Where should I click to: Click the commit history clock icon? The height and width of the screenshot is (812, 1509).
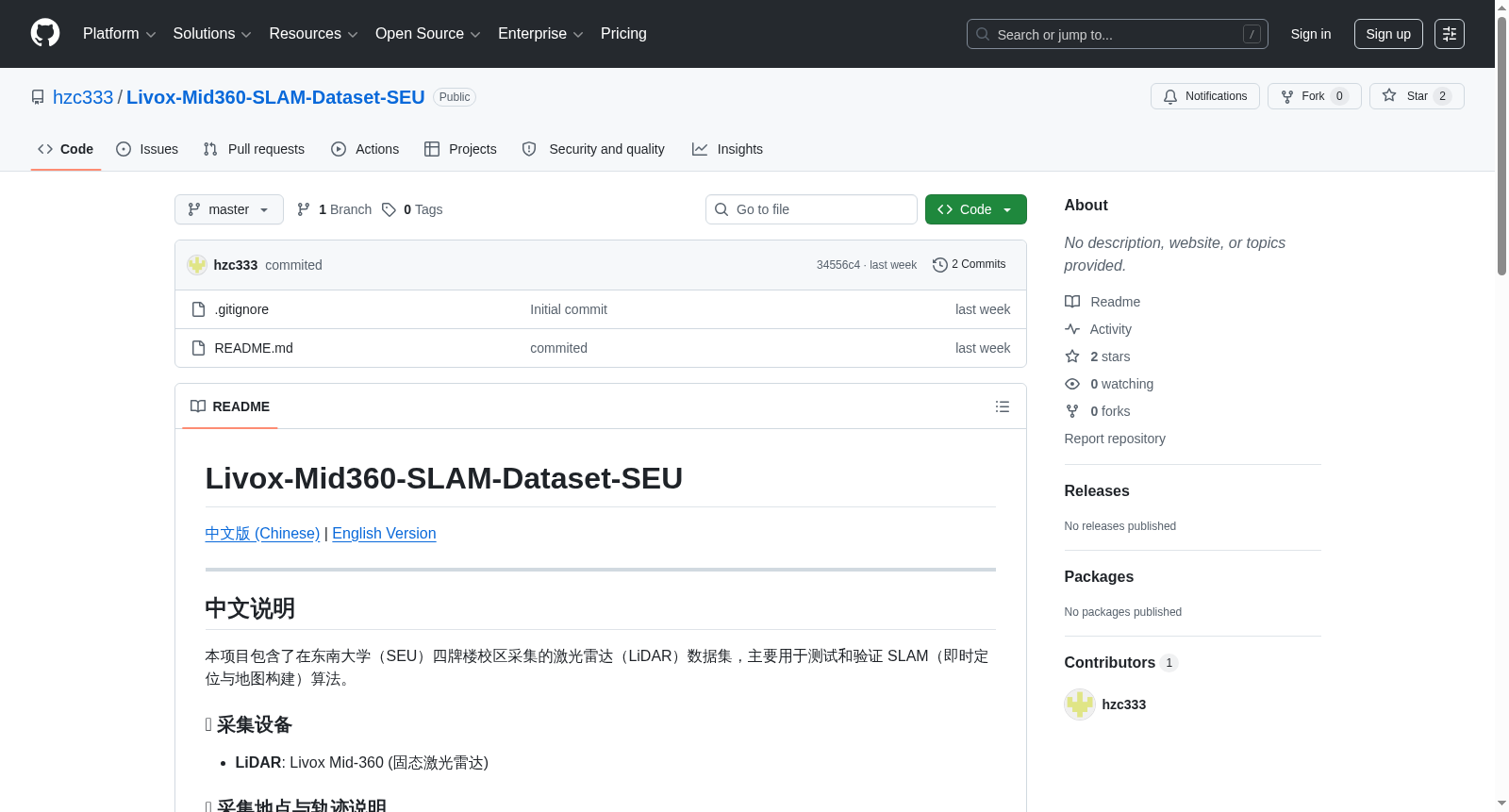939,265
